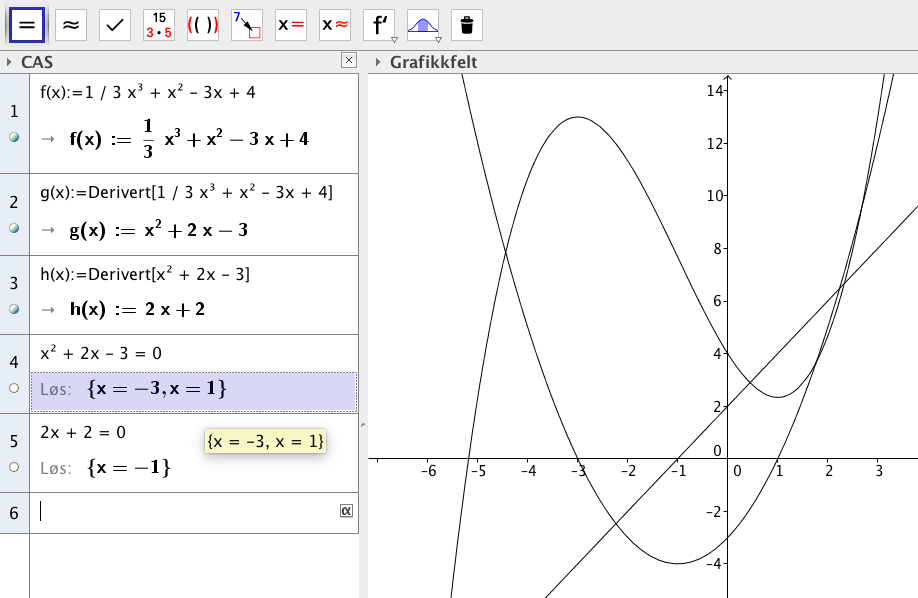Click input h(x):=Derivert[x² + 2x − 3]
Screen dimensions: 918x598
pos(145,274)
